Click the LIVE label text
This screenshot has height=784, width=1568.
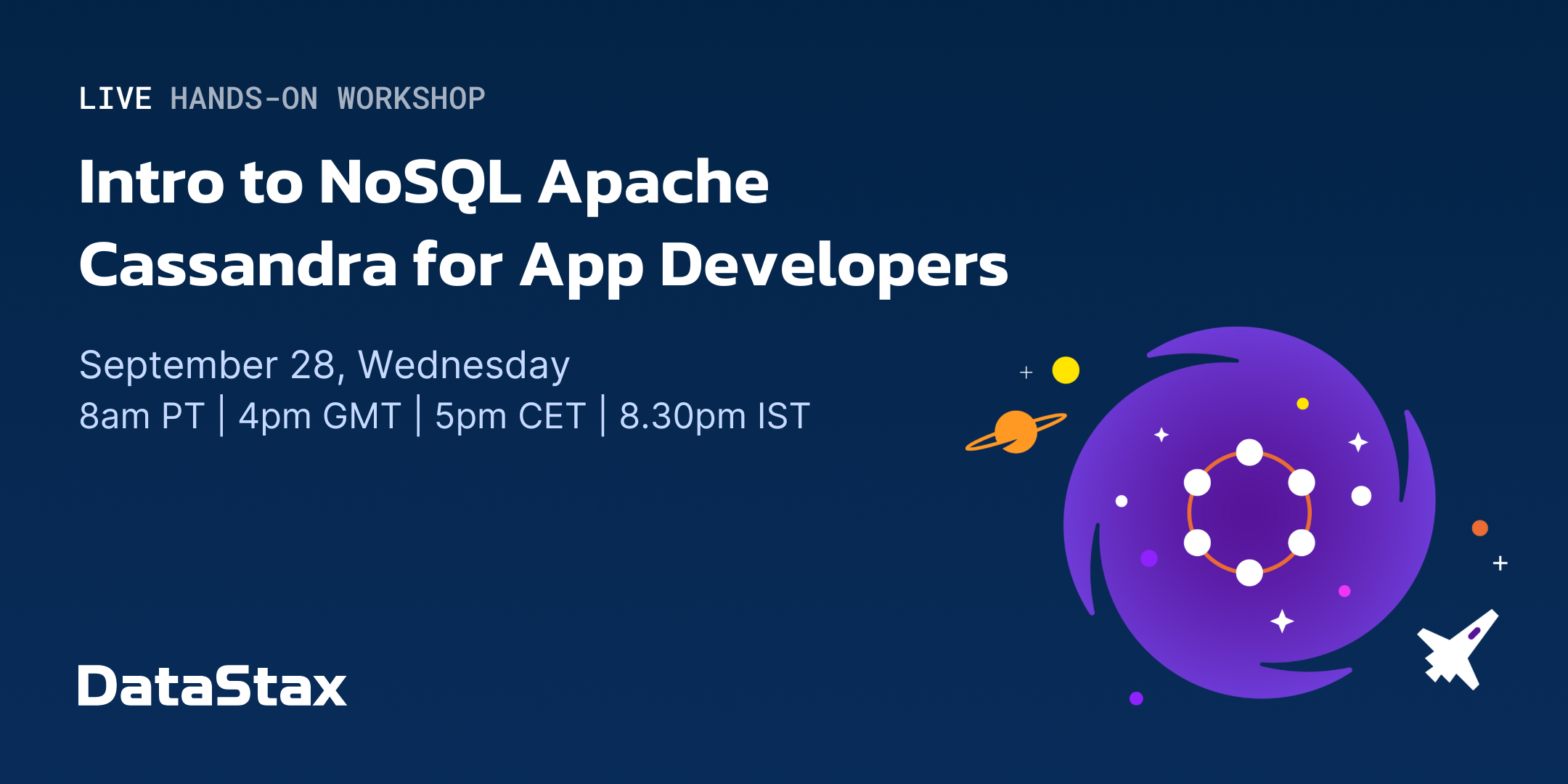point(115,99)
